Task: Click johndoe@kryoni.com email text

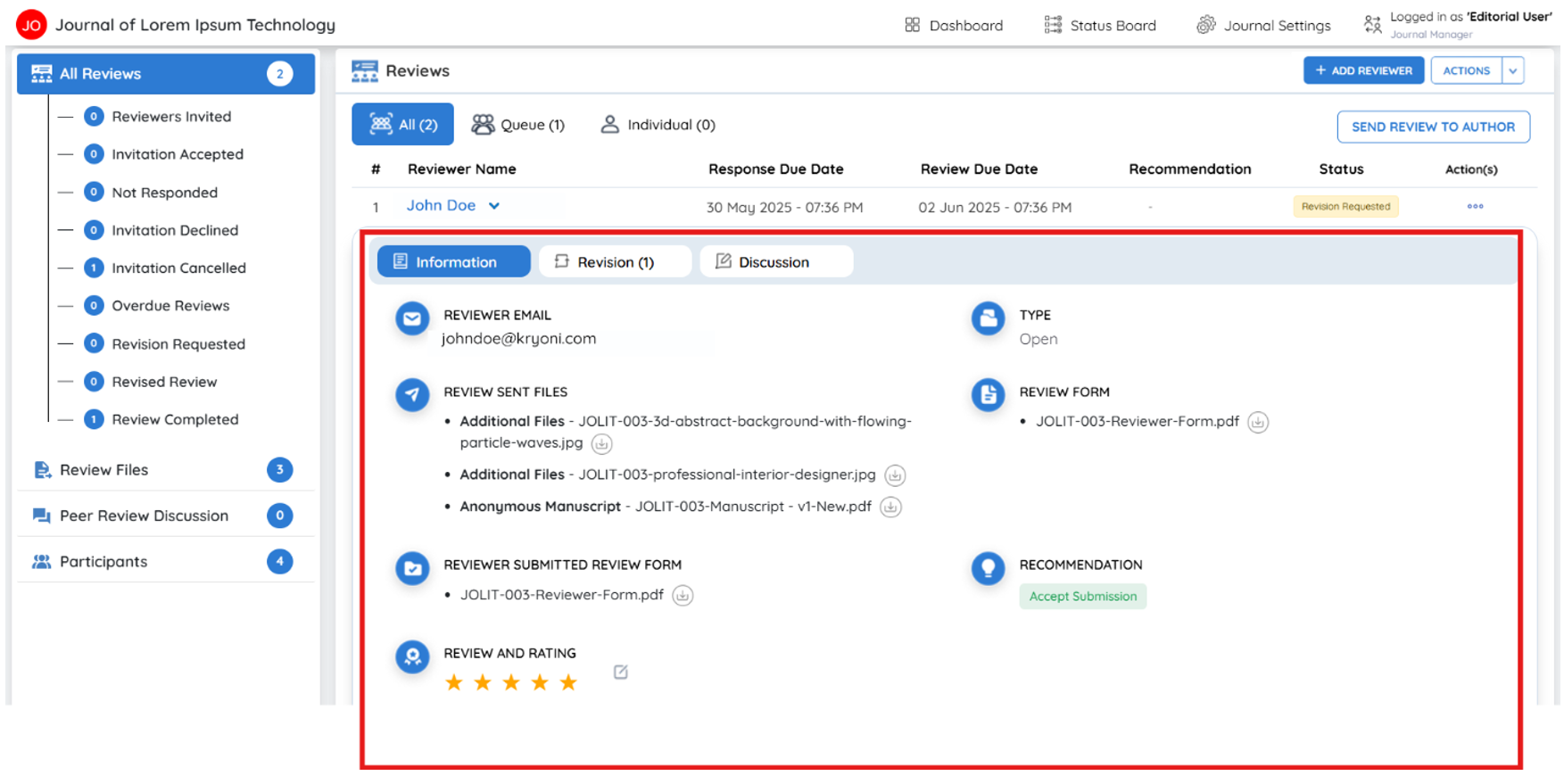Action: [x=518, y=339]
